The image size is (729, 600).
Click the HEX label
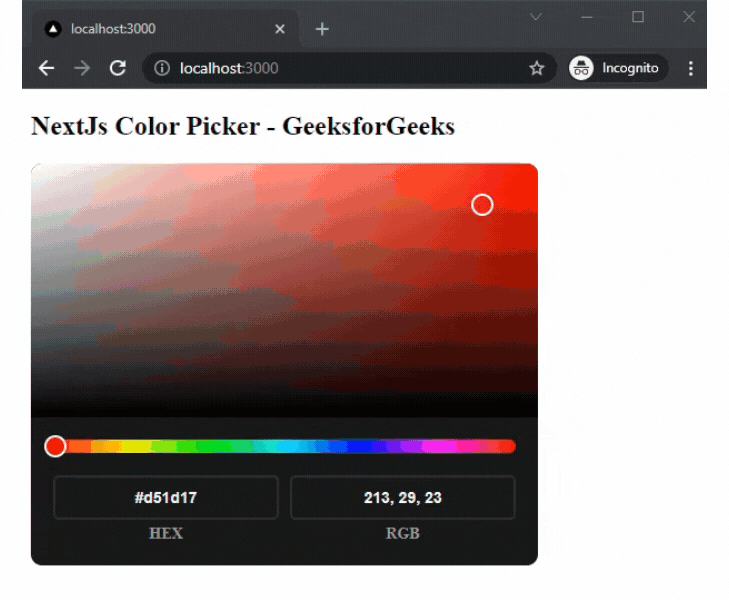tap(166, 533)
